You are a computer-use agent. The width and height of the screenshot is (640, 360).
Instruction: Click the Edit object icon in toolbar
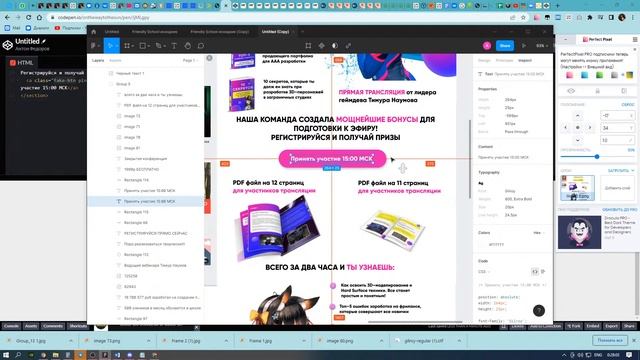(308, 46)
